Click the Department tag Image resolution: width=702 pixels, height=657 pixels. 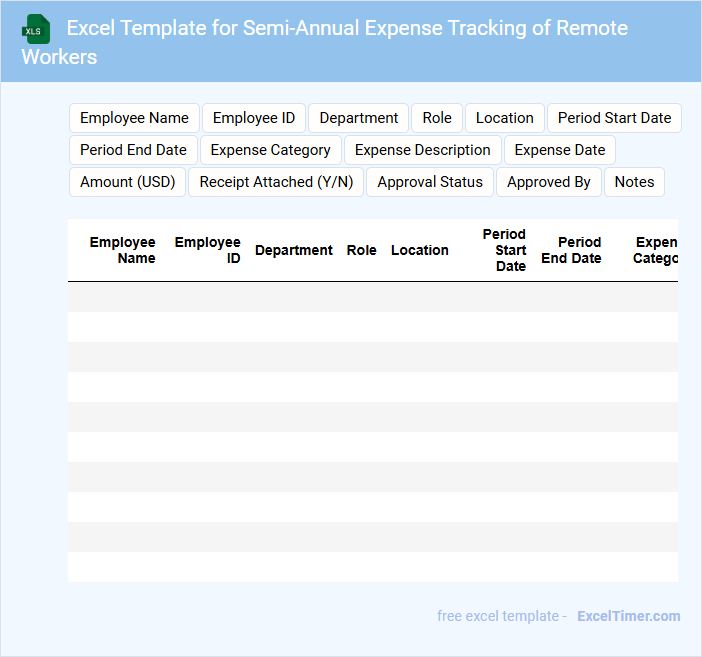358,118
